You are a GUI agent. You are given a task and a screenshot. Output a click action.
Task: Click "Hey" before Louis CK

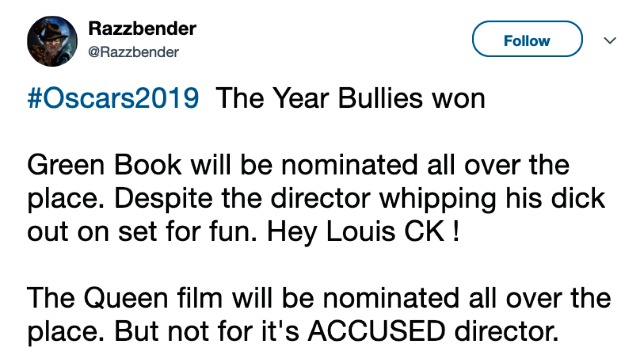[x=292, y=232]
